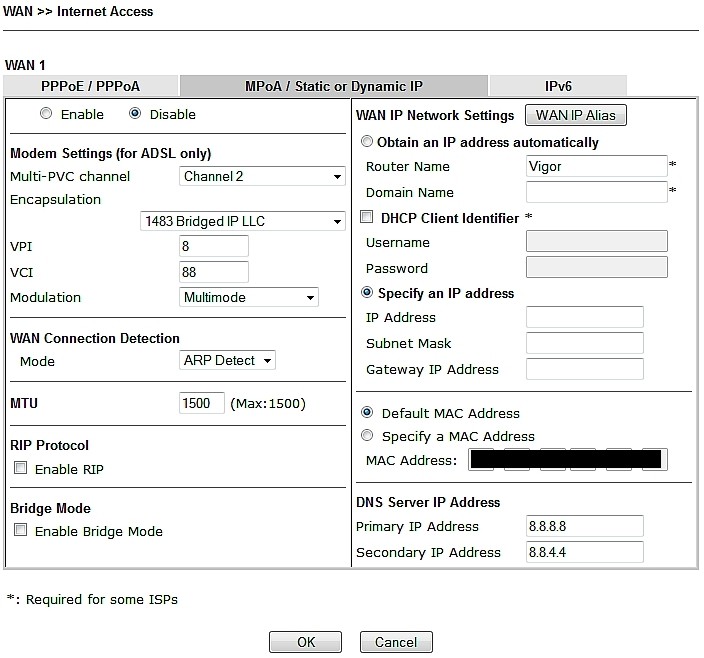Click the VPI input field
The height and width of the screenshot is (658, 704).
click(x=214, y=246)
